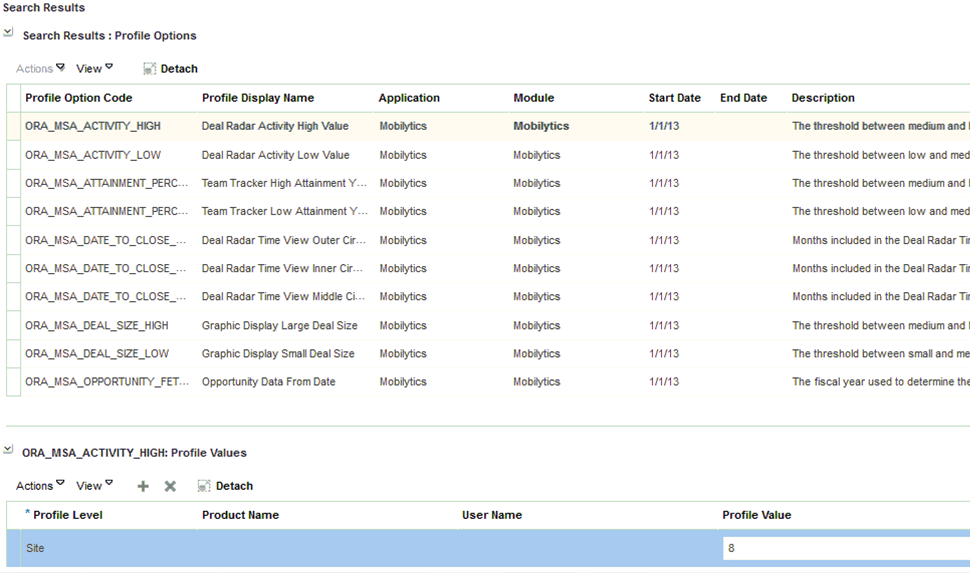This screenshot has width=970, height=573.
Task: Click the Application column header
Action: point(409,98)
